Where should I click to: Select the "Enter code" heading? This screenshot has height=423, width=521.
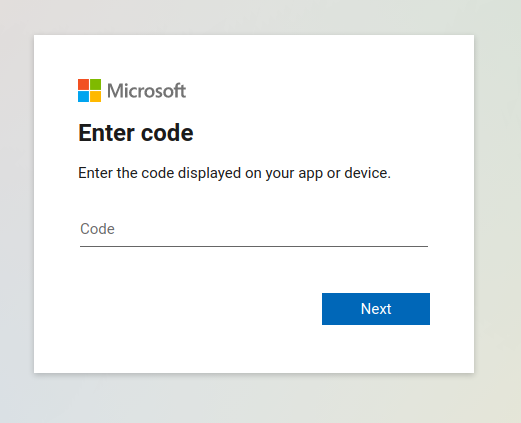point(136,133)
